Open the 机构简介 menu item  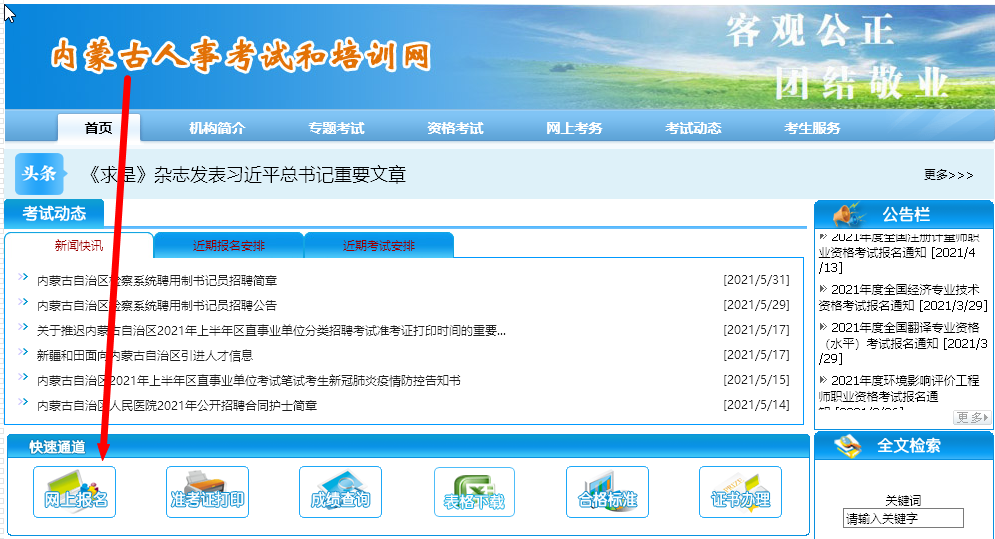pos(217,128)
